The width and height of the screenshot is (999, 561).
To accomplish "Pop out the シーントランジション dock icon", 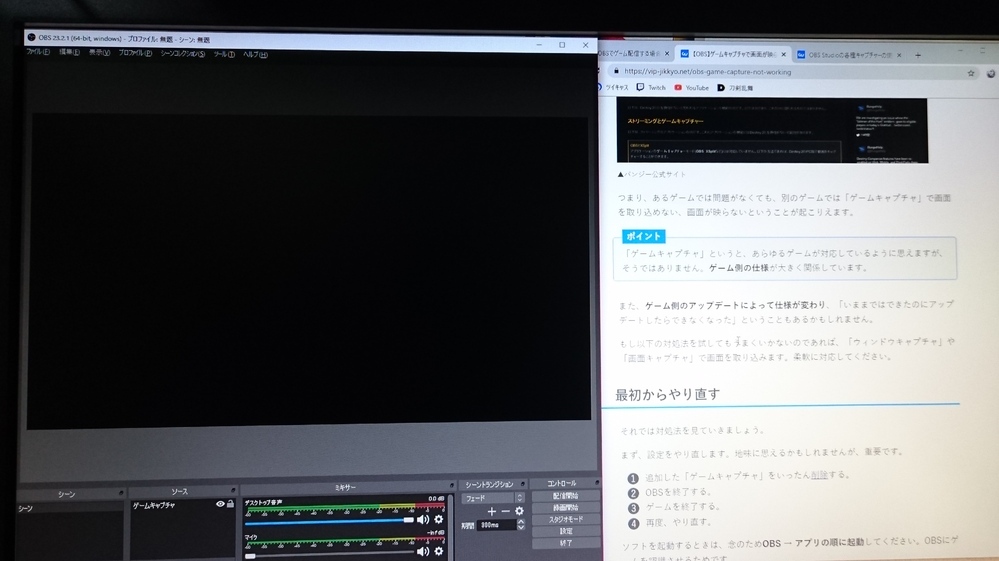I will click(x=522, y=485).
